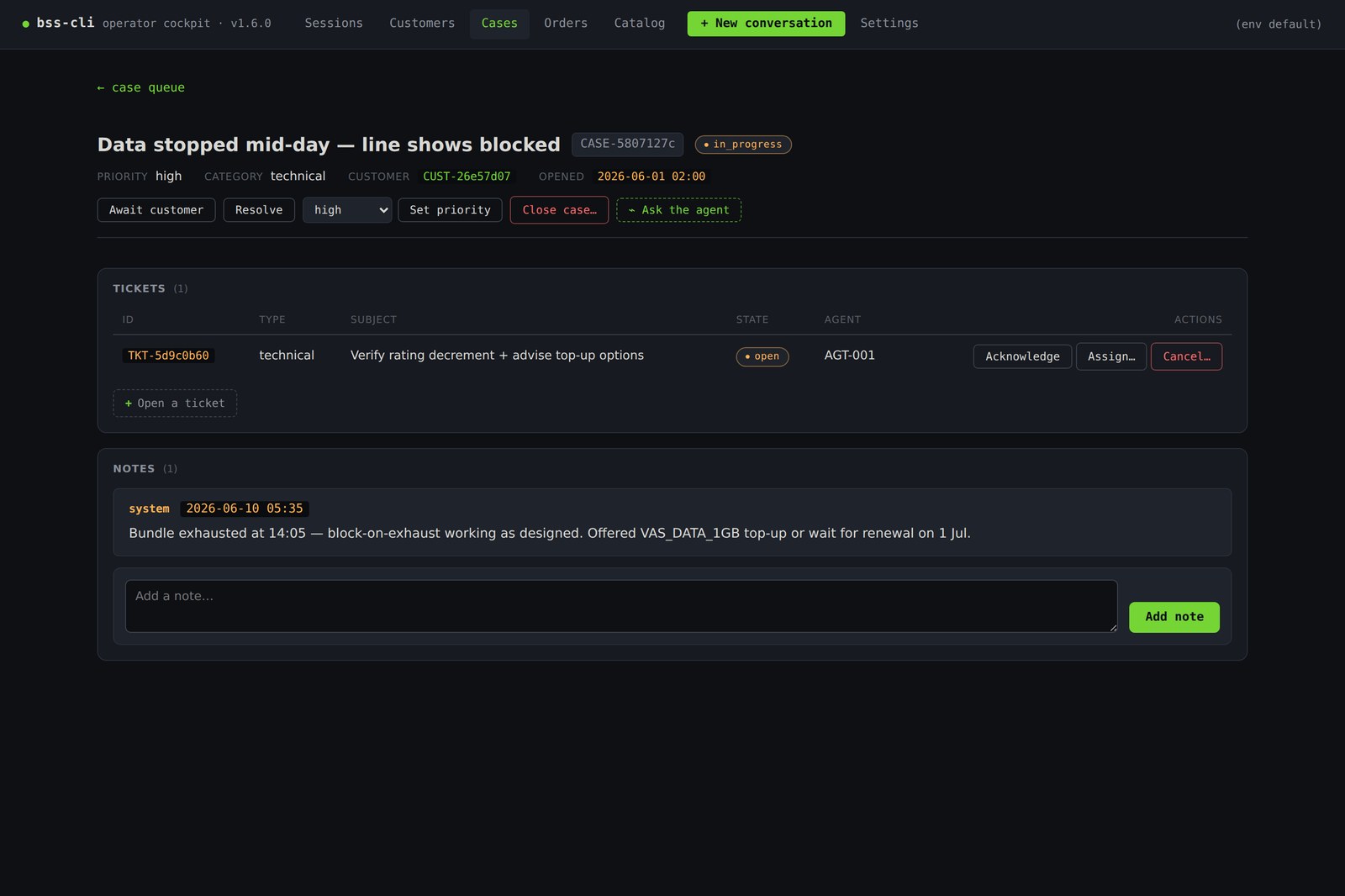Click the opened timestamp 2026-06-01 02:00
This screenshot has height=896, width=1345.
coord(651,177)
